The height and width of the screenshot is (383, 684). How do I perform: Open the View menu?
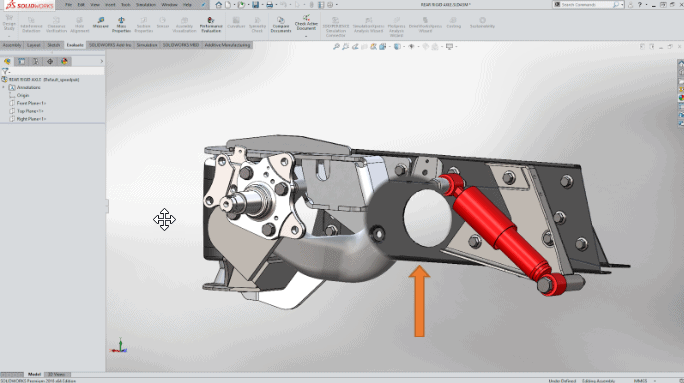tap(95, 5)
